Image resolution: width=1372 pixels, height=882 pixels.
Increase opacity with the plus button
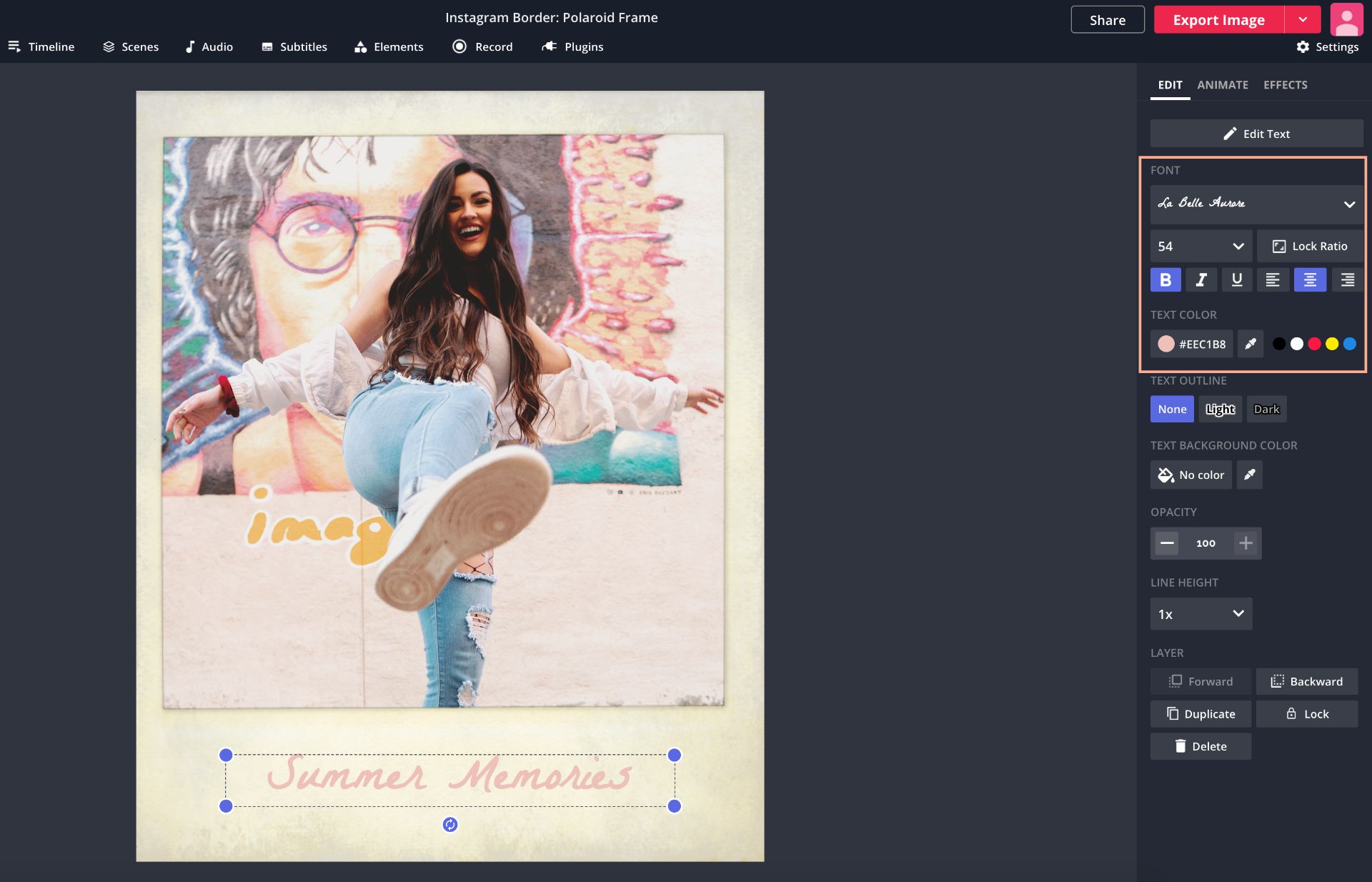click(x=1246, y=543)
